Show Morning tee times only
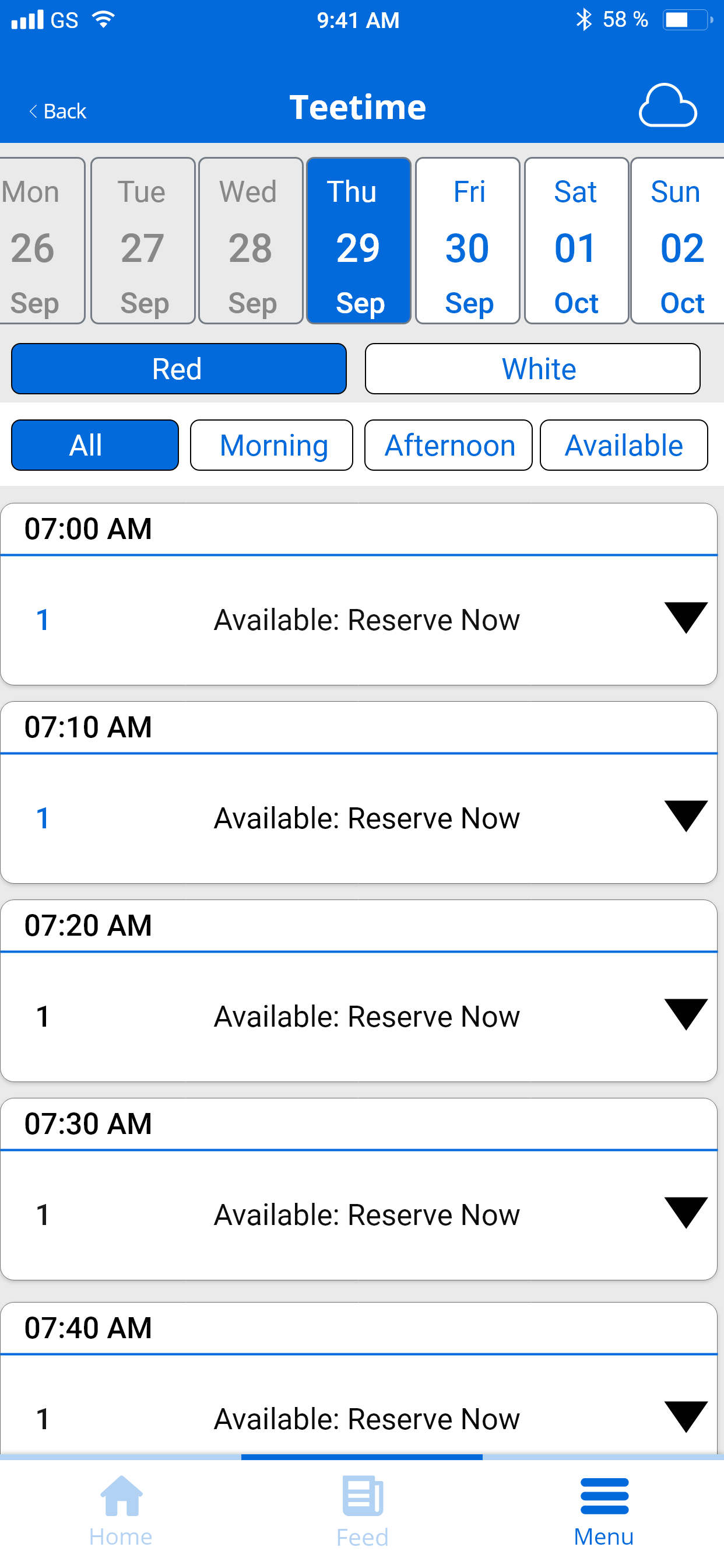 (x=271, y=445)
